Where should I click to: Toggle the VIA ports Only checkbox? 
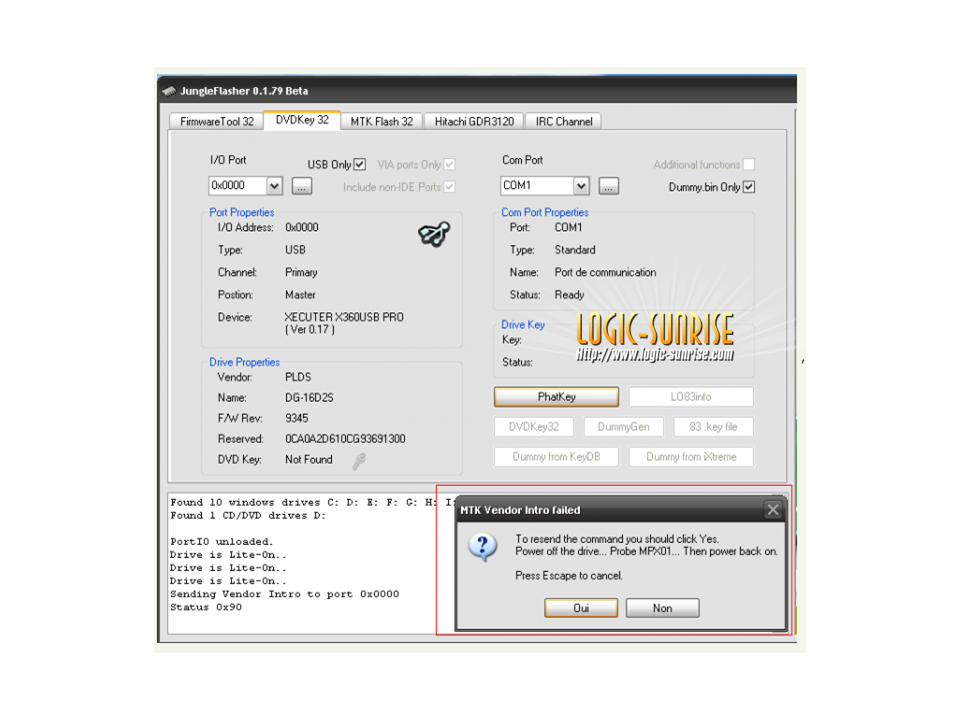pos(449,165)
